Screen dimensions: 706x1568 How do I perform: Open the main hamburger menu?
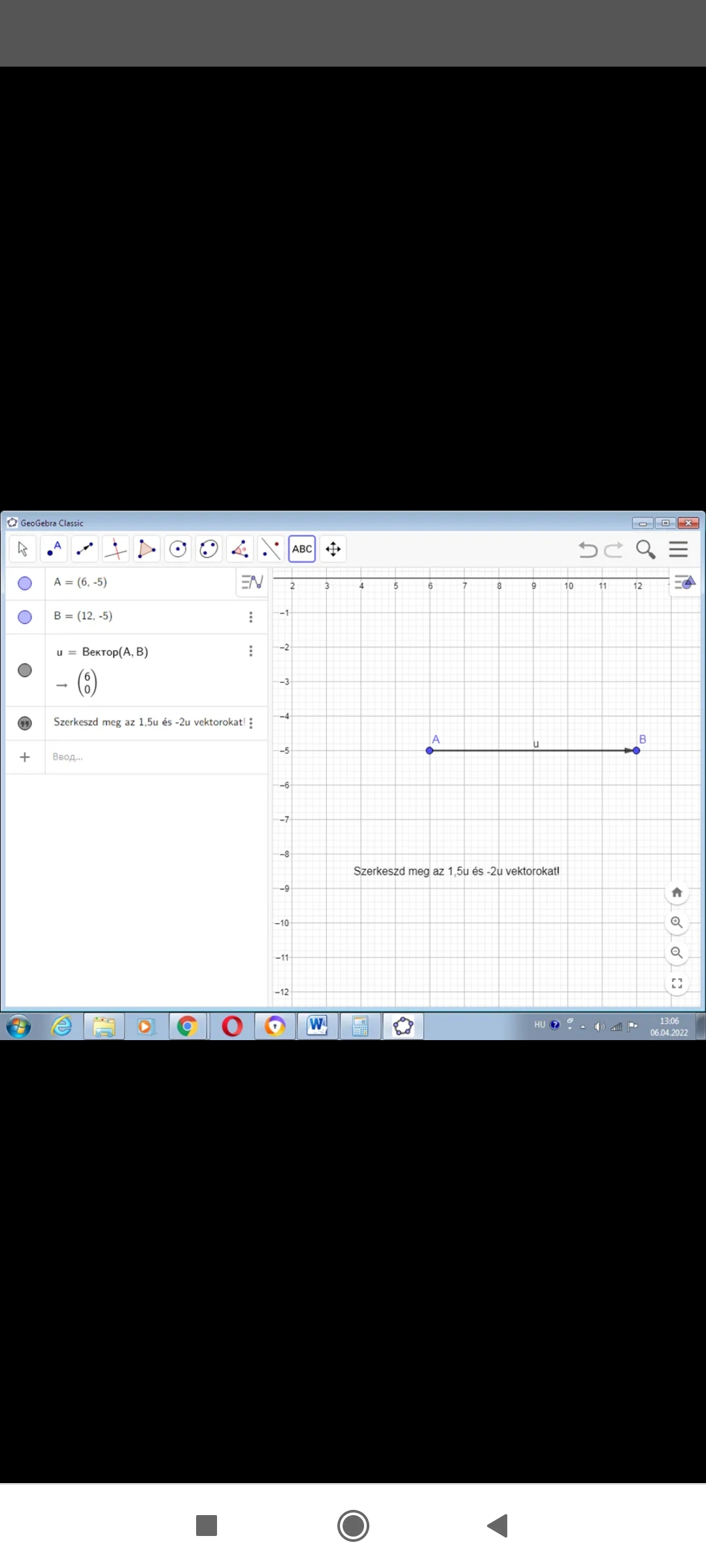click(x=679, y=549)
